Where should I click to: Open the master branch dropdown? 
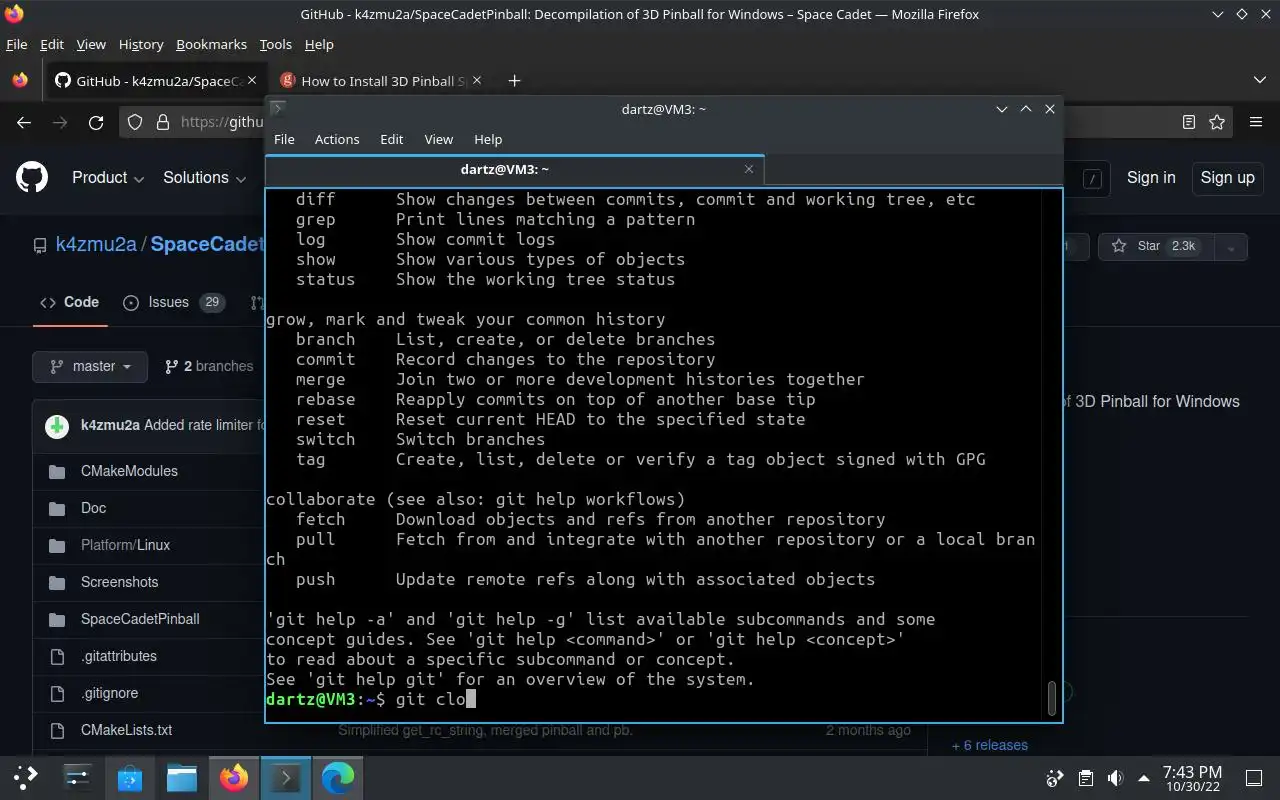90,367
